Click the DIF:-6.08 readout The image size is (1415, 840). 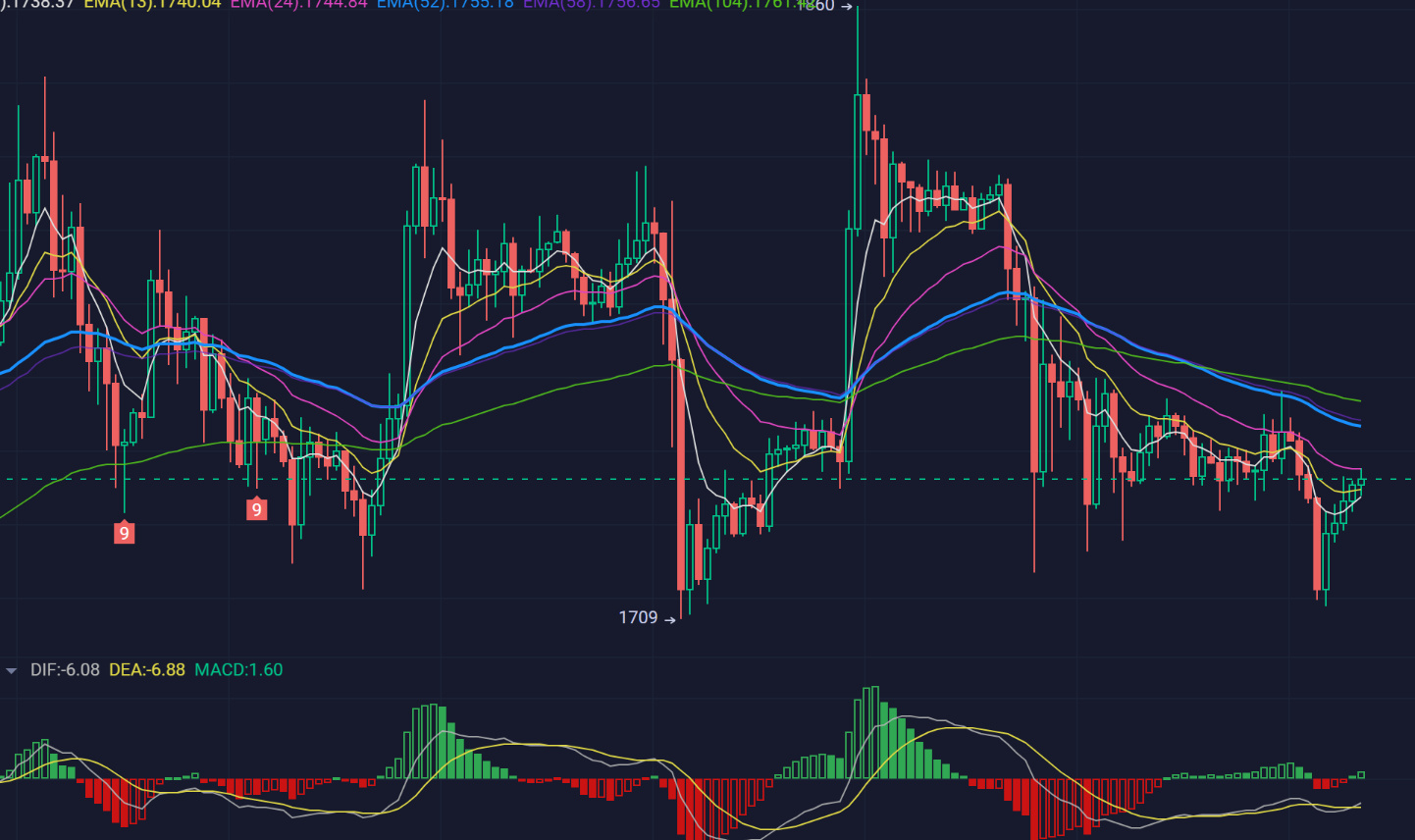[x=65, y=670]
